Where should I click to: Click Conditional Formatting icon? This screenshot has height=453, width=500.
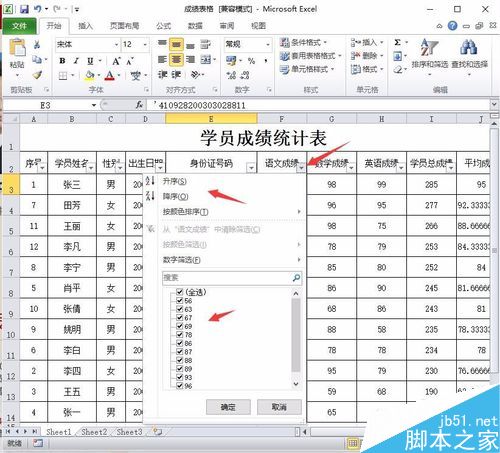point(284,43)
